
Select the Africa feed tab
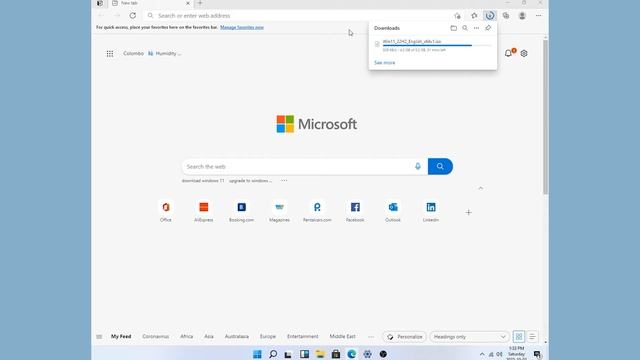[x=187, y=336]
